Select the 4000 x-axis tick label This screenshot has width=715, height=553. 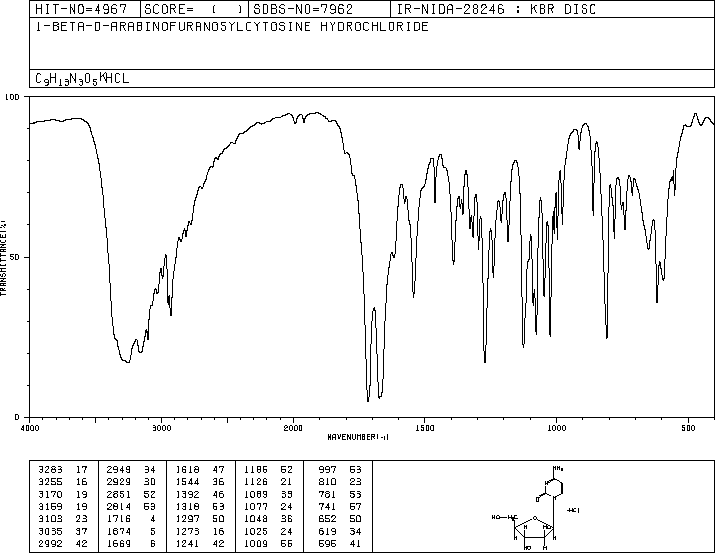click(x=30, y=428)
